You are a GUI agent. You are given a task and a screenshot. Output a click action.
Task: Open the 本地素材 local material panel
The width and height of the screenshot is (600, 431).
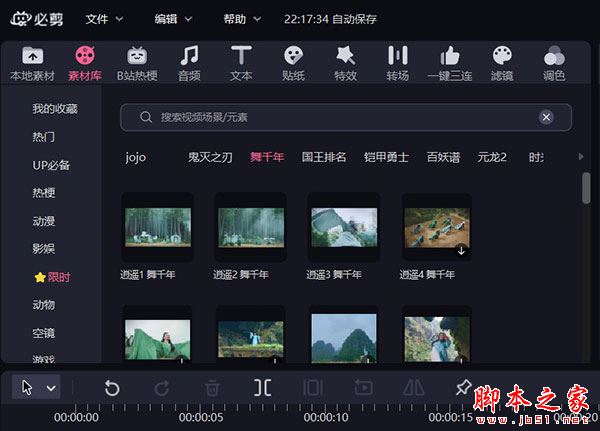coord(33,64)
